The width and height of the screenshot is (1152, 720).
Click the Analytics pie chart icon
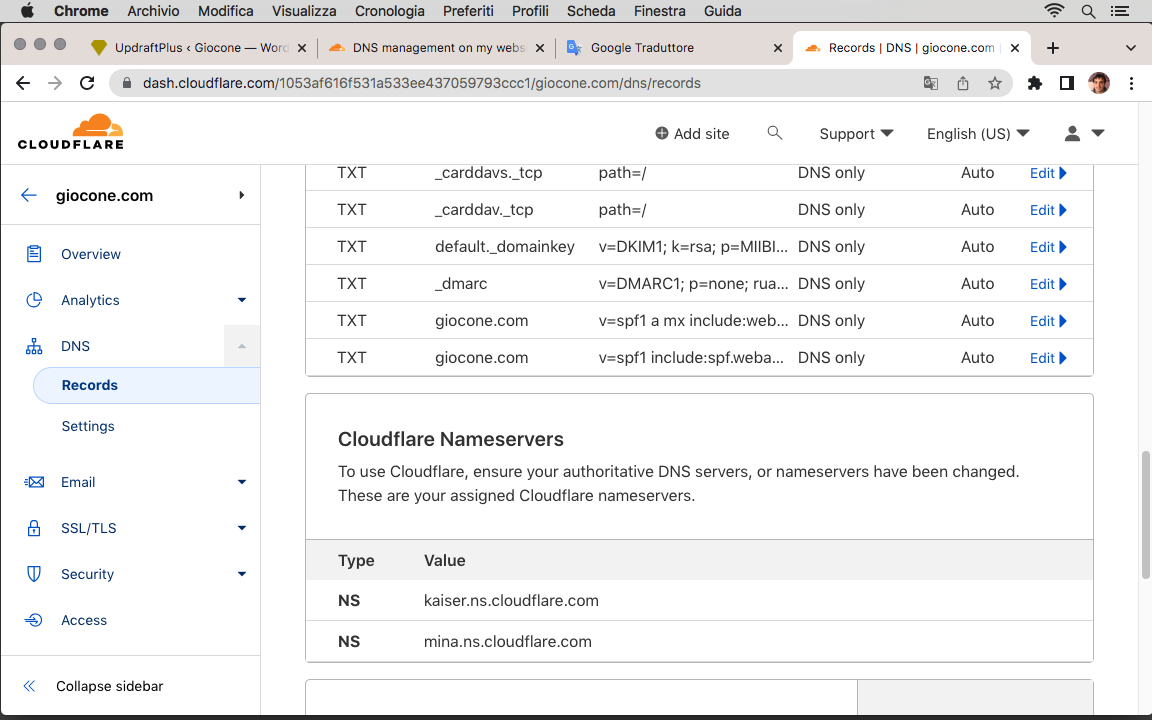(x=34, y=300)
